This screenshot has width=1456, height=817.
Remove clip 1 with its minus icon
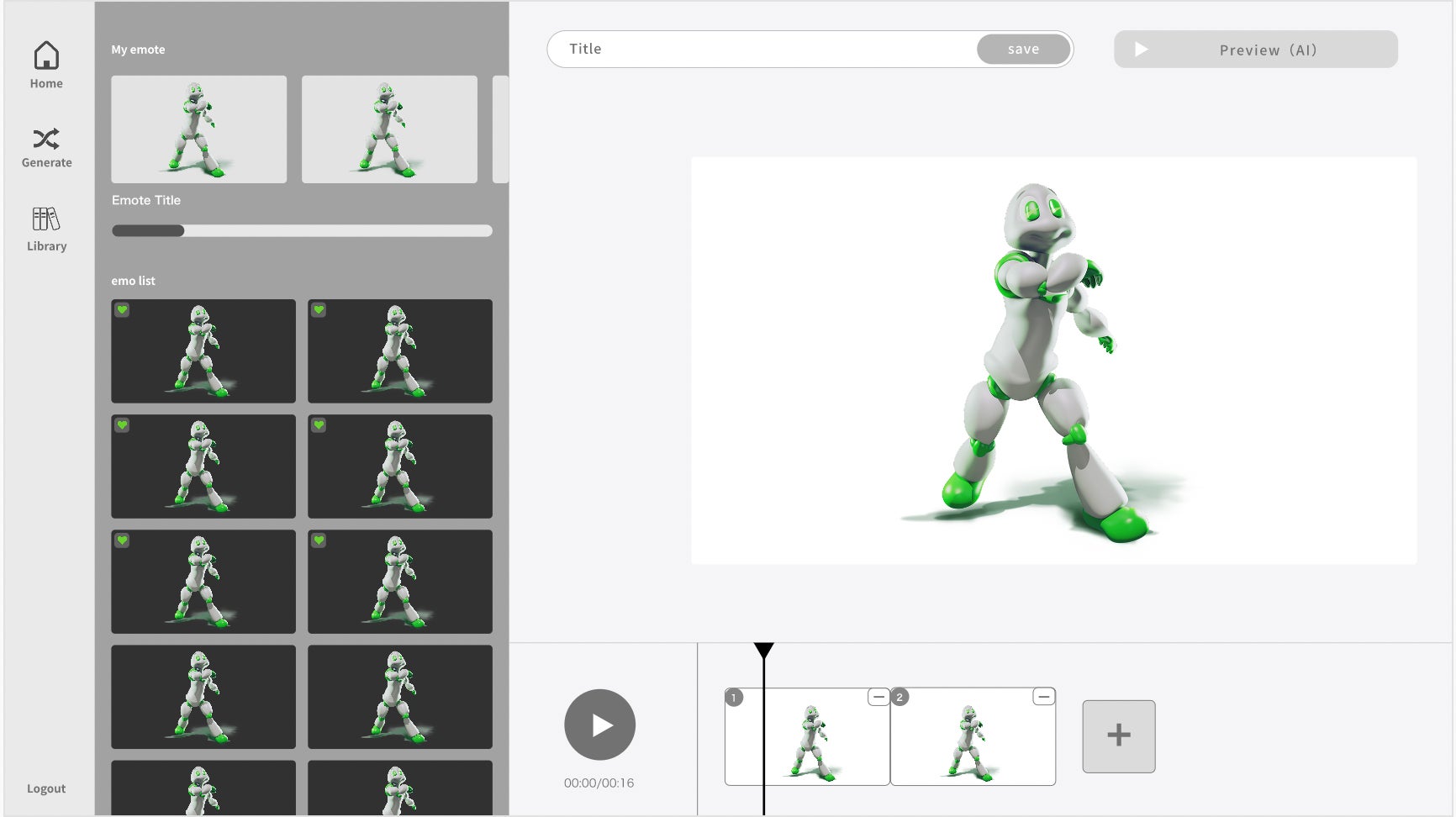(x=878, y=697)
